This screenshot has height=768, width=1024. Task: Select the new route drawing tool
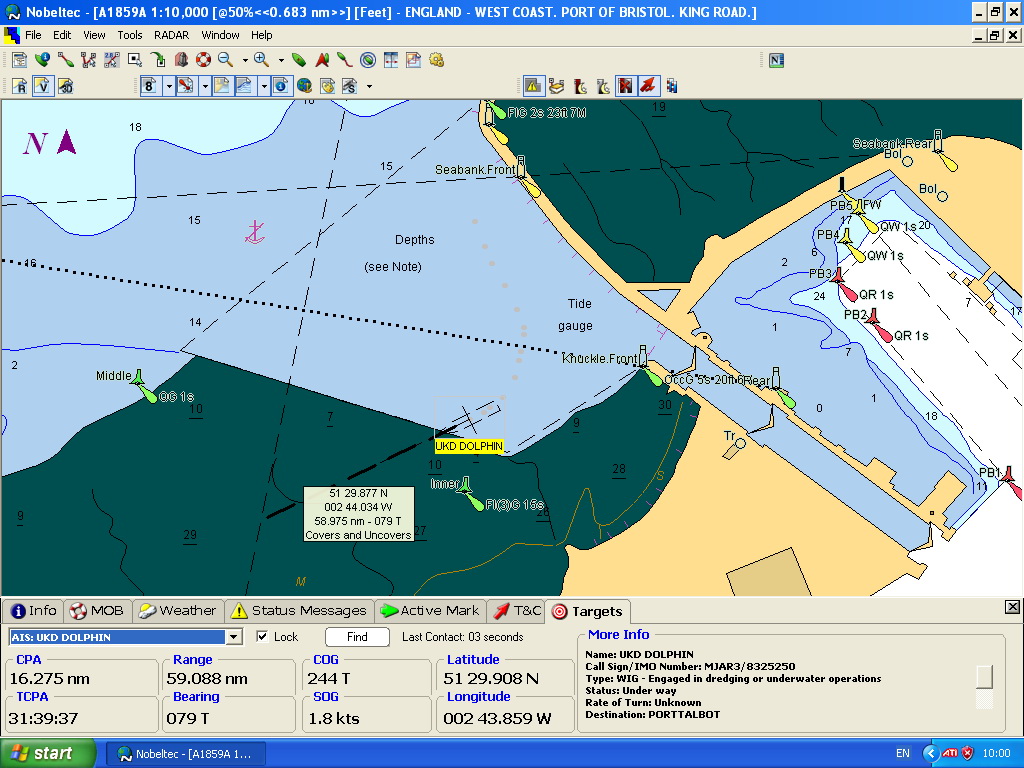click(x=65, y=60)
